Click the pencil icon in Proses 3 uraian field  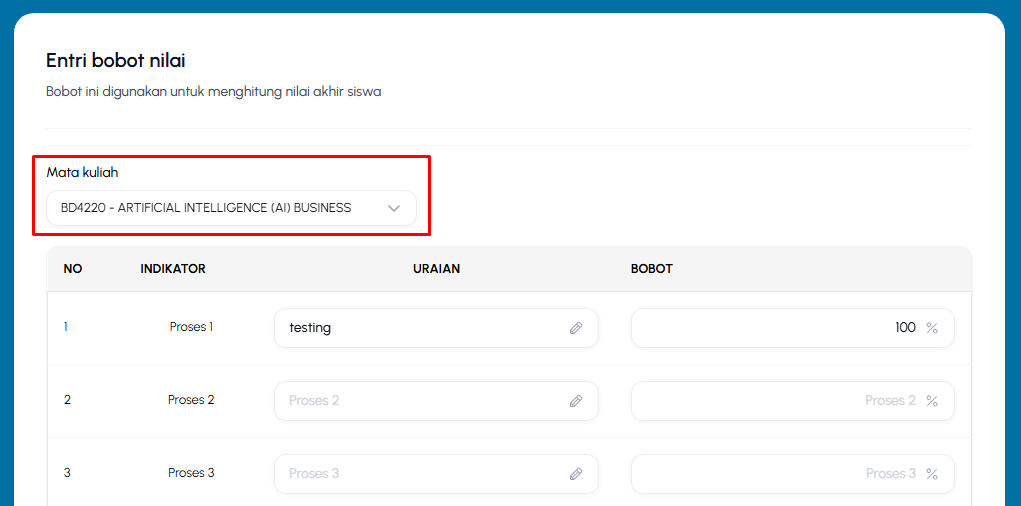coord(576,473)
